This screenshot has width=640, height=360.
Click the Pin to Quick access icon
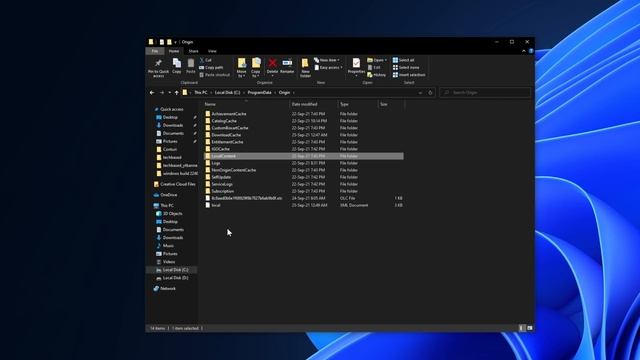(x=158, y=63)
